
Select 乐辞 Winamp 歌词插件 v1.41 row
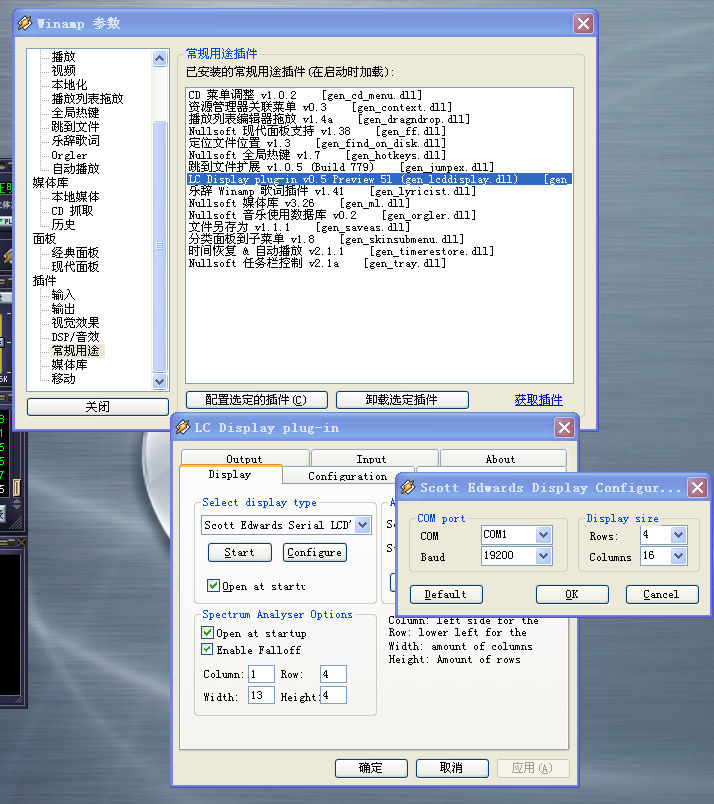click(x=380, y=191)
